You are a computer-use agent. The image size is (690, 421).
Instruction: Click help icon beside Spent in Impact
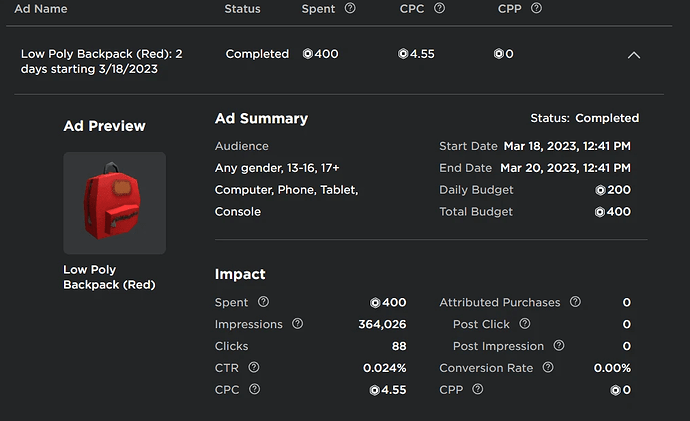pyautogui.click(x=263, y=302)
